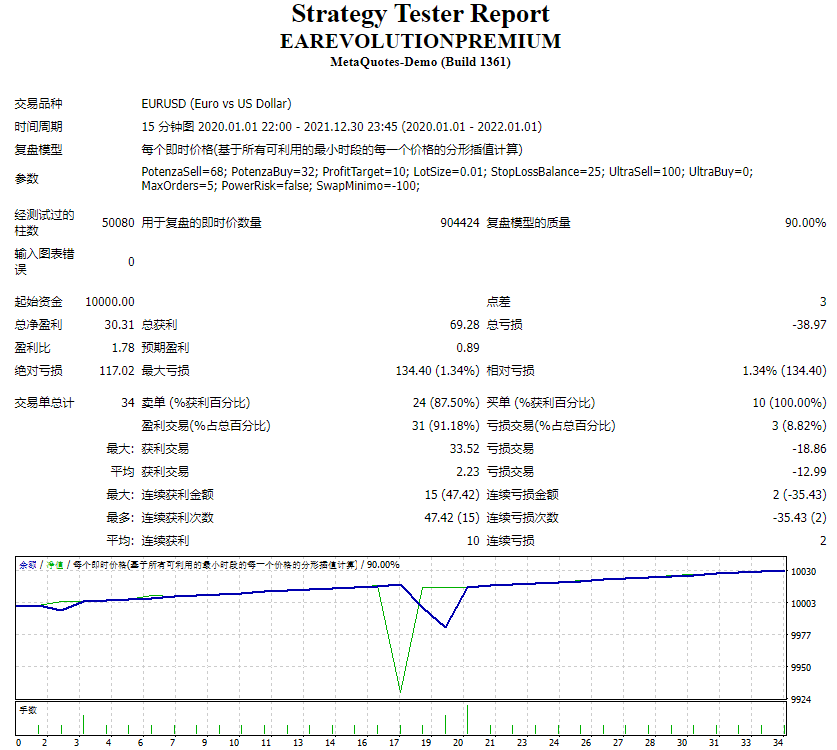Click the green equity drop low point
Screen dimensions: 837x750
(400, 692)
